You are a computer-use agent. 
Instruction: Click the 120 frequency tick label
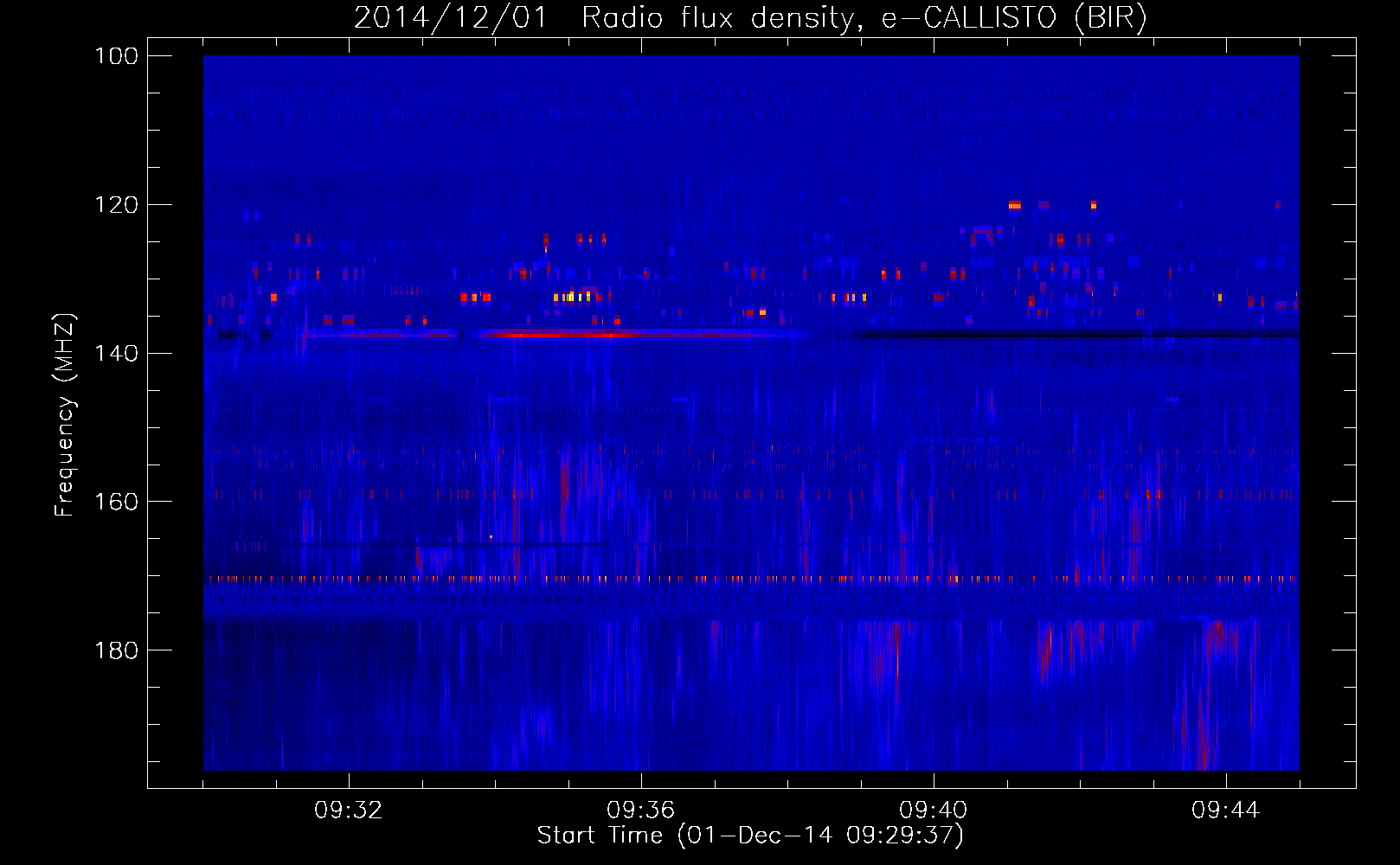tap(117, 205)
